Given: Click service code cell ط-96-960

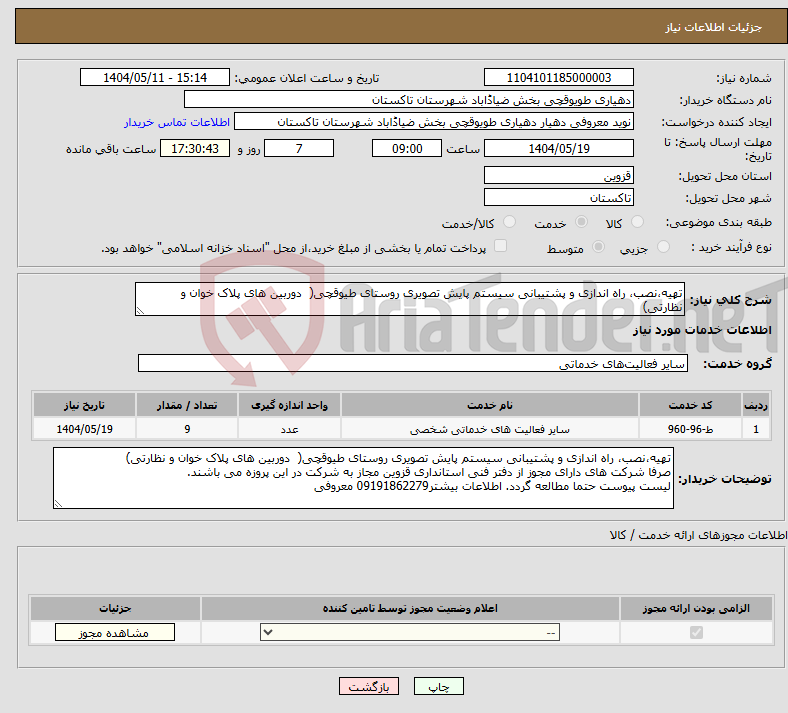Looking at the screenshot, I should (x=691, y=429).
